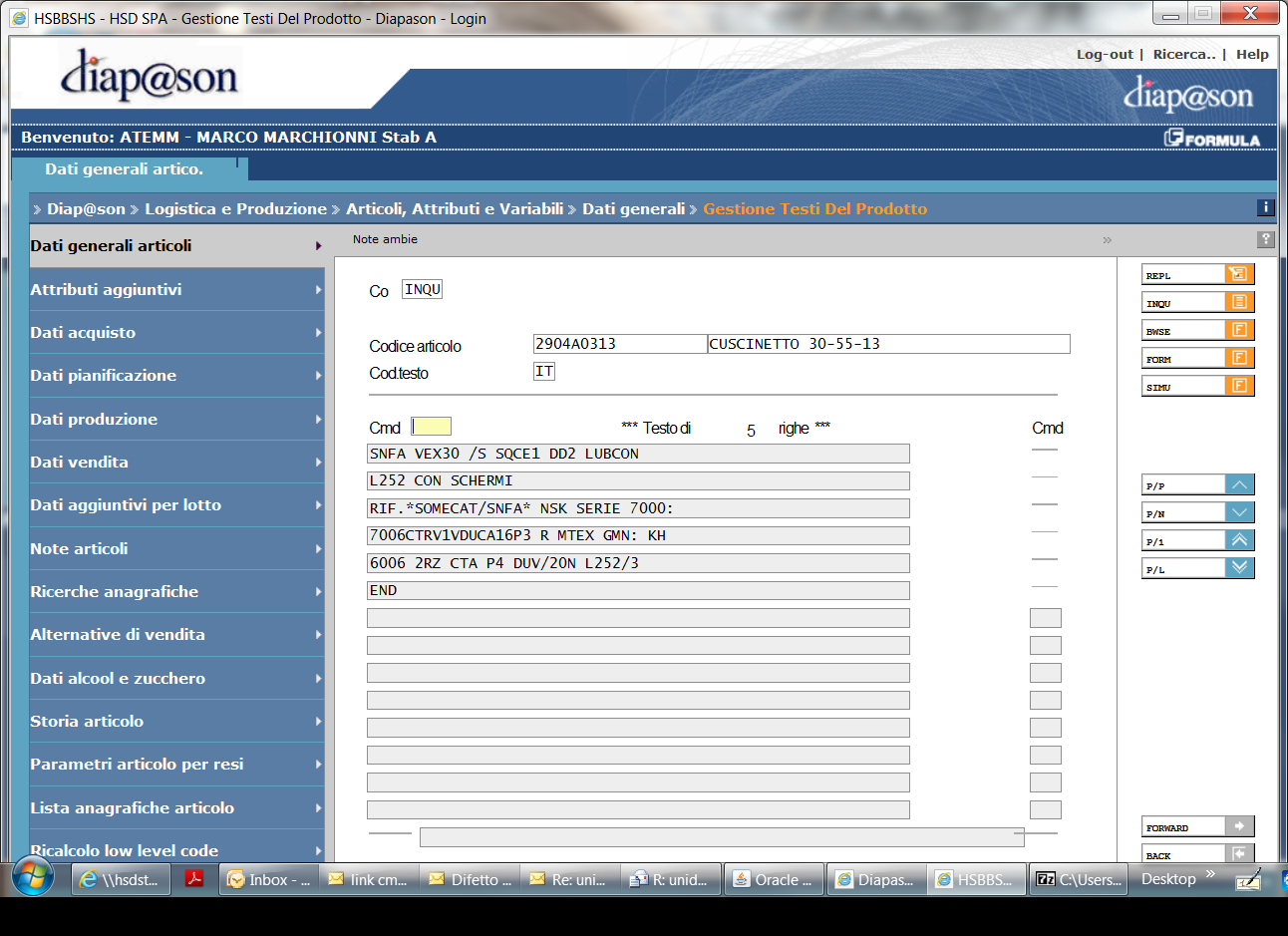Click the Log-out link
1288x936 pixels.
point(1105,55)
